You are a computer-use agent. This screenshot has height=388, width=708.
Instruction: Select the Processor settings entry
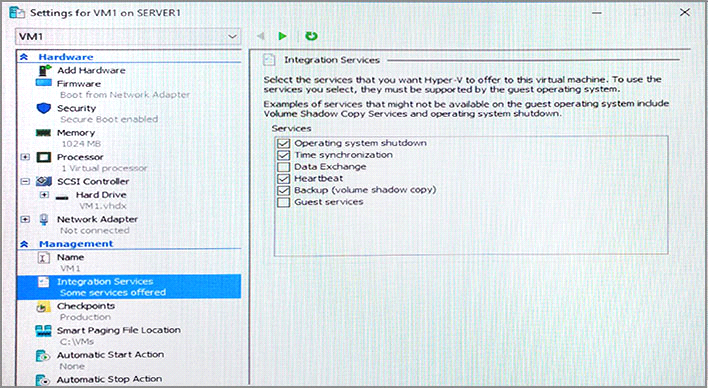point(80,157)
